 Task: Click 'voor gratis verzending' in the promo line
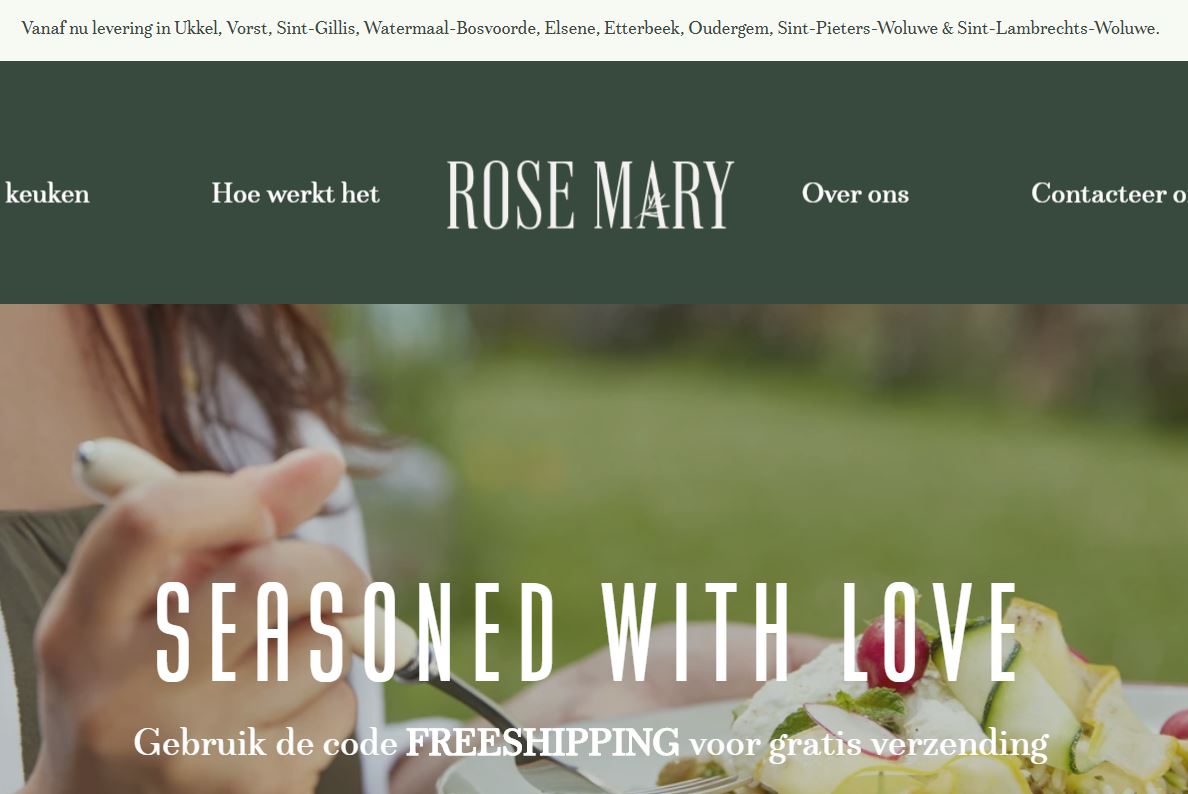tap(868, 744)
